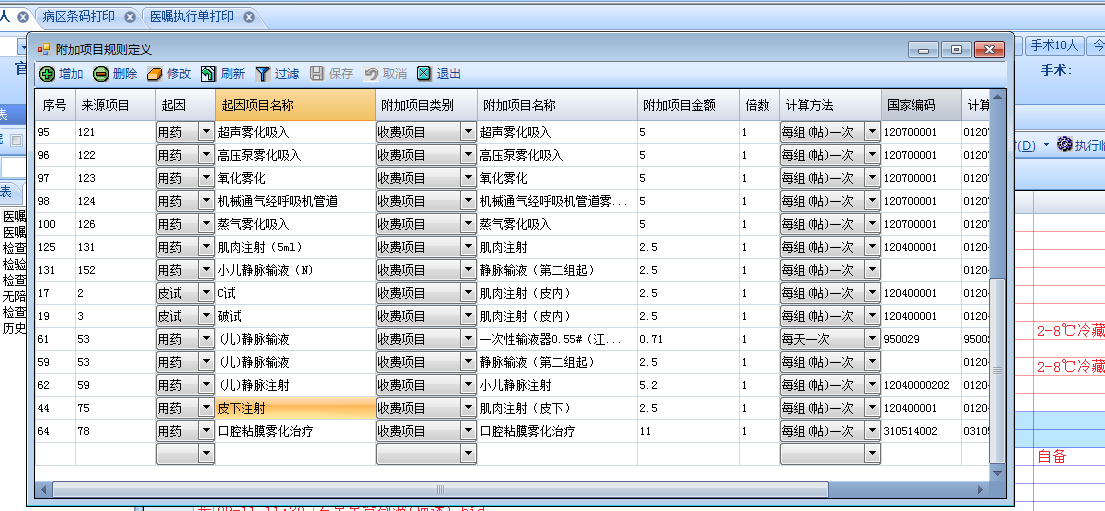Select the highlighted 皮下注射 cell

coord(295,408)
